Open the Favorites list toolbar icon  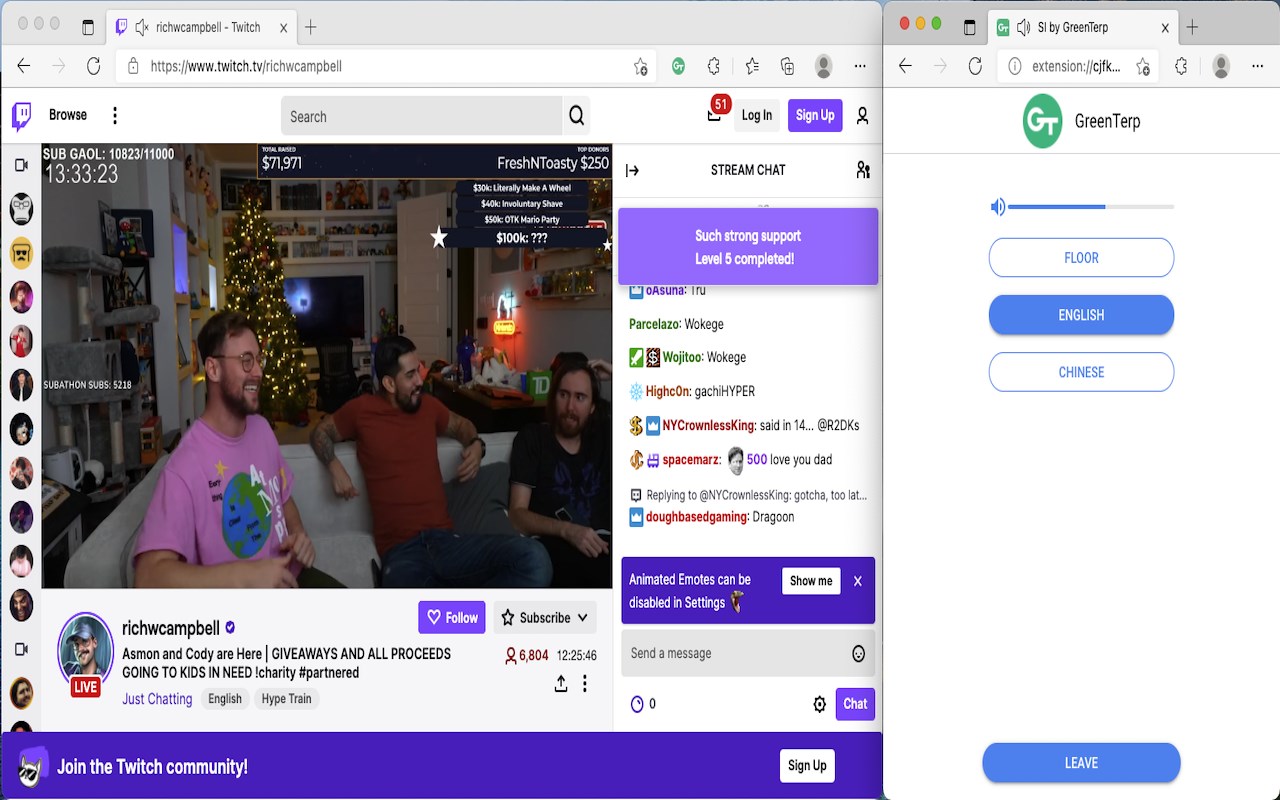click(752, 66)
